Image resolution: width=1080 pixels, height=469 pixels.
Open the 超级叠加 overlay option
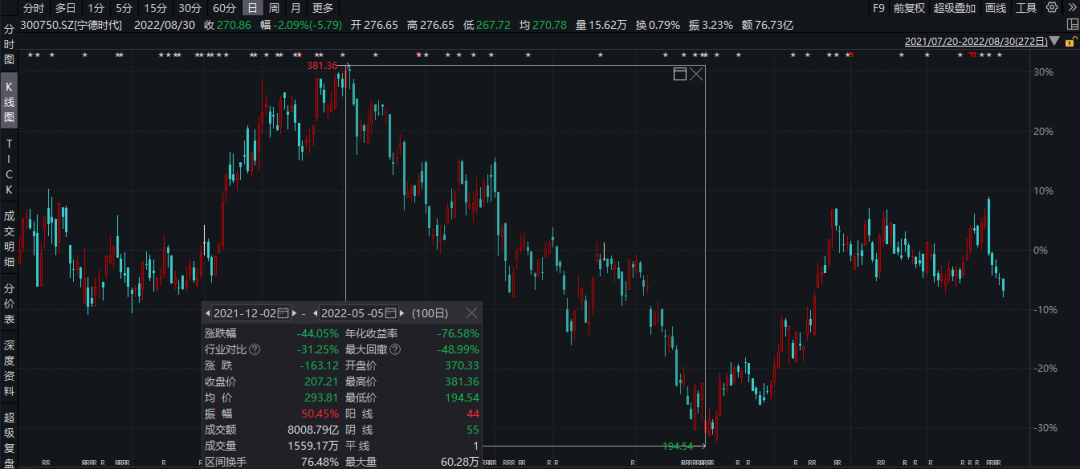(x=955, y=8)
